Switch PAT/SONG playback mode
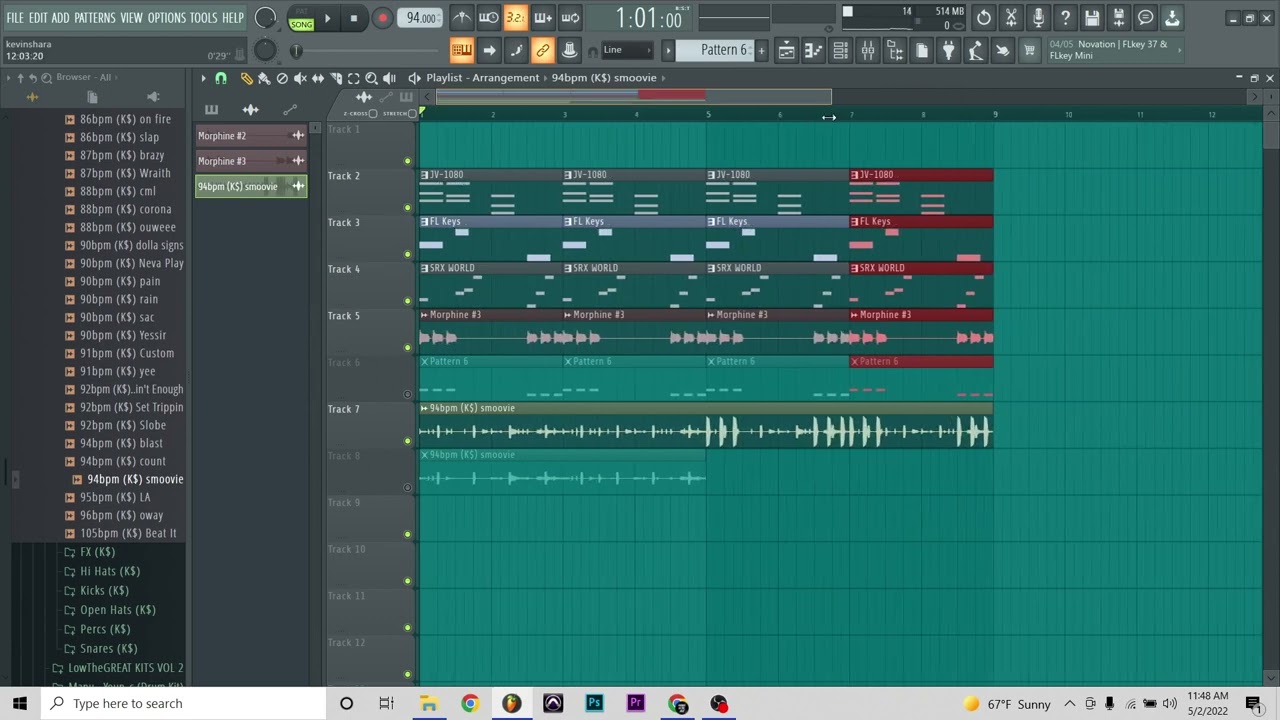Viewport: 1280px width, 720px height. [x=301, y=17]
